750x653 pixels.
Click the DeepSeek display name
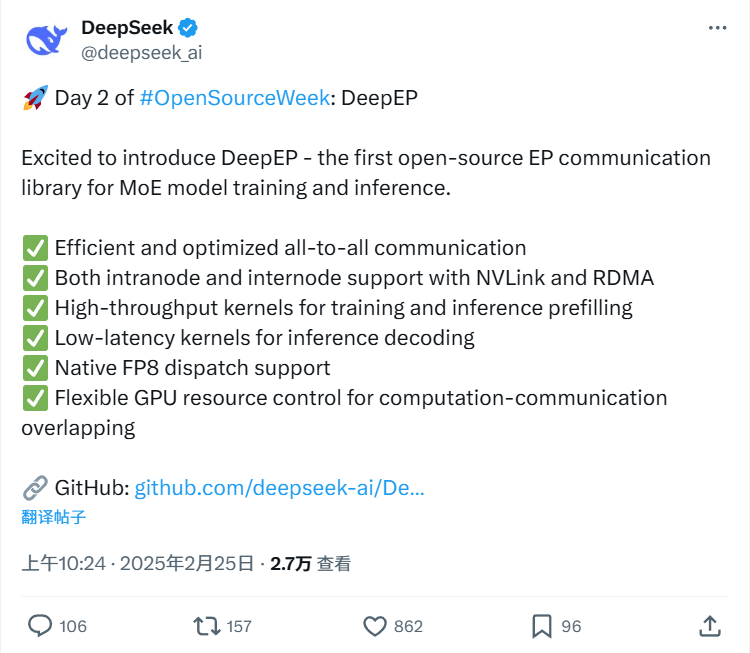pyautogui.click(x=126, y=28)
